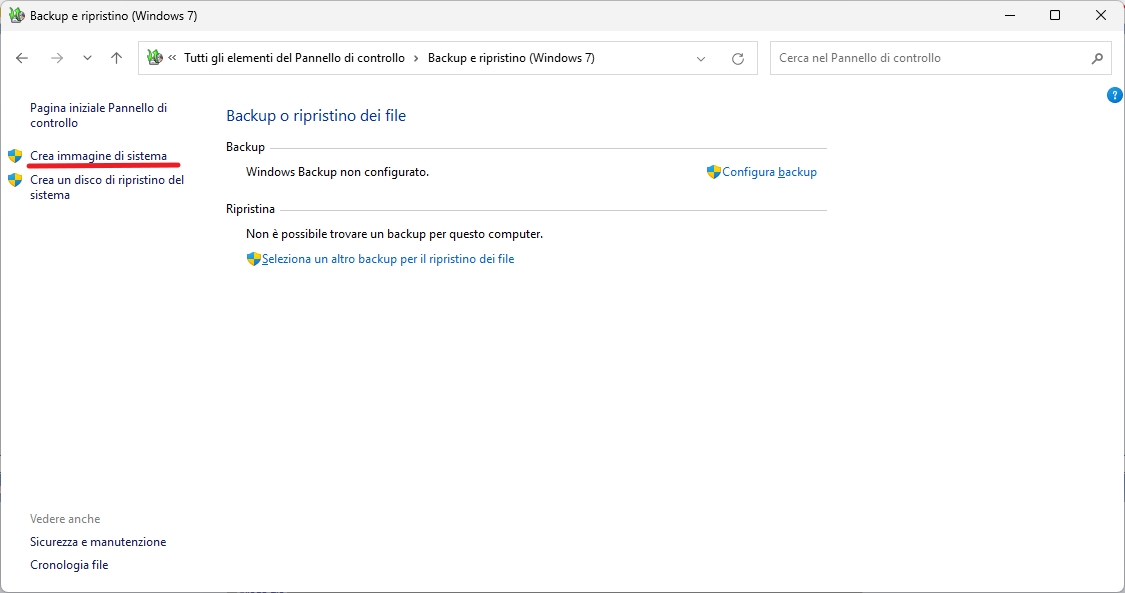Open 'Pagina iniziale Pannello di controllo'
Viewport: 1125px width, 593px height.
pyautogui.click(x=98, y=115)
